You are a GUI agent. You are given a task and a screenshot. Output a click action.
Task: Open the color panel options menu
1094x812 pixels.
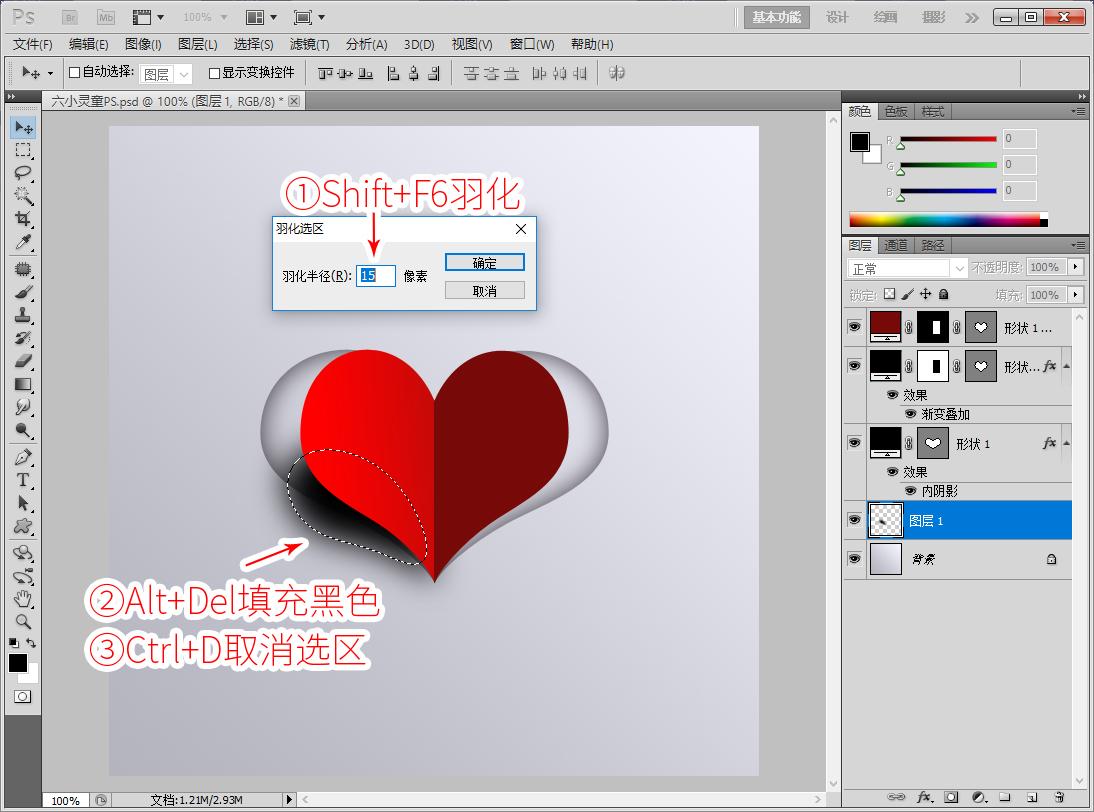tap(1078, 111)
